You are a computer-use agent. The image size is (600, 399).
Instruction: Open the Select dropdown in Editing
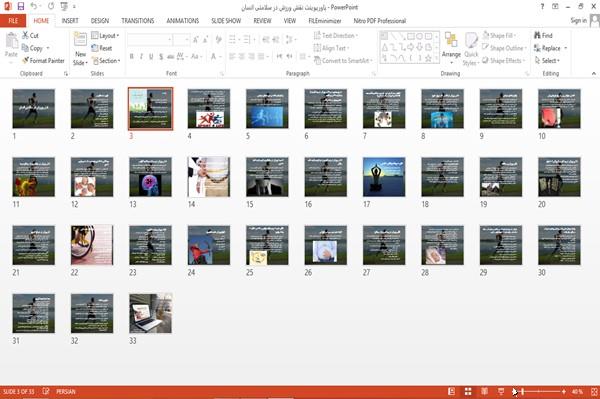click(547, 60)
